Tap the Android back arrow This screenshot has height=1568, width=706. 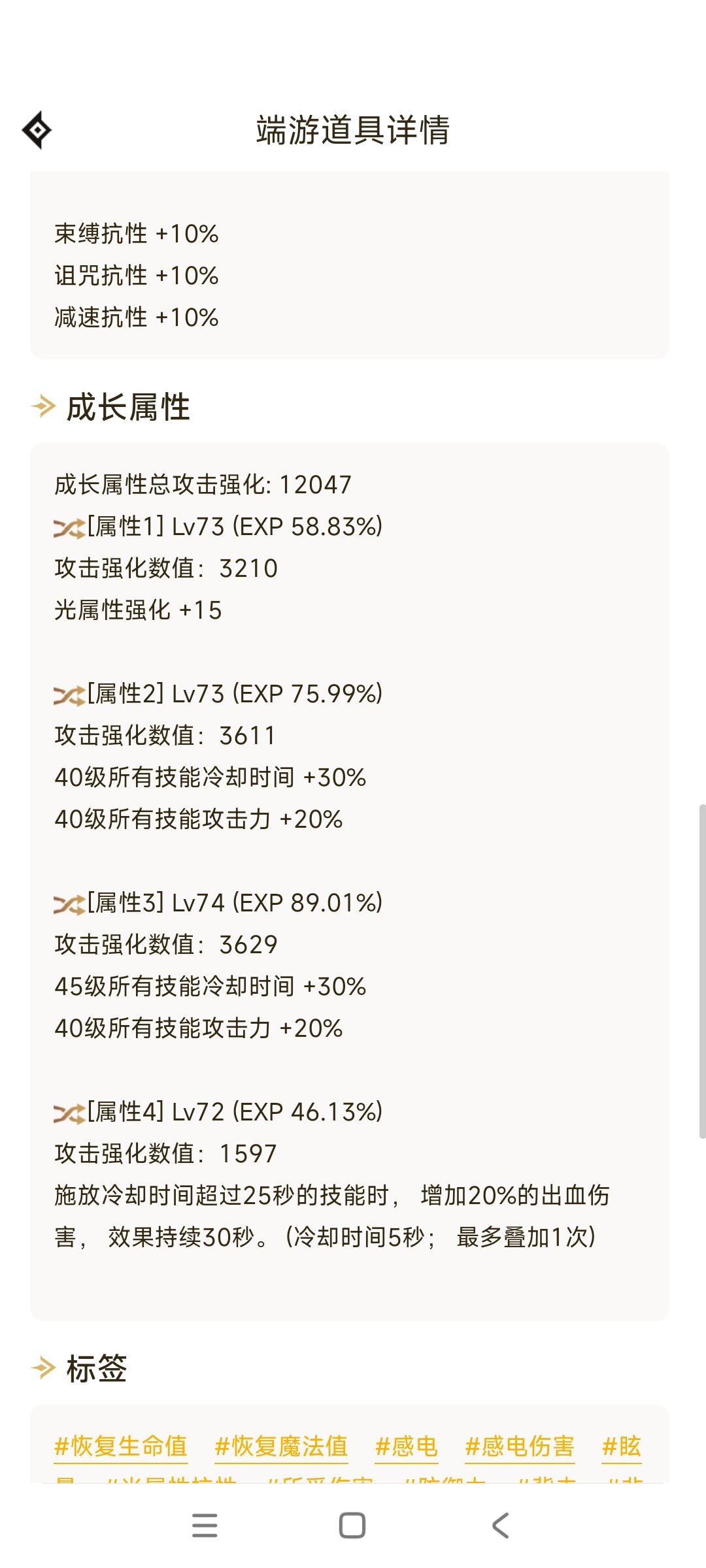(500, 1526)
